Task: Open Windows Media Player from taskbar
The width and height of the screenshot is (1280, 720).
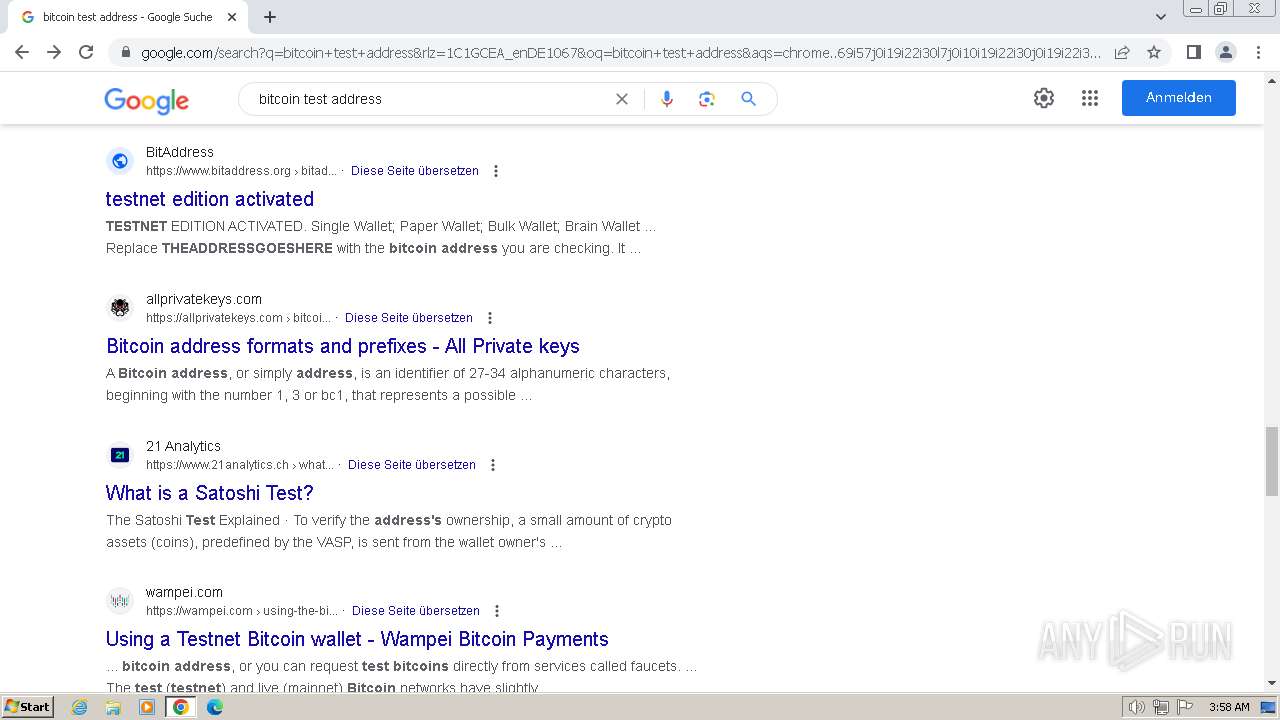Action: 147,707
